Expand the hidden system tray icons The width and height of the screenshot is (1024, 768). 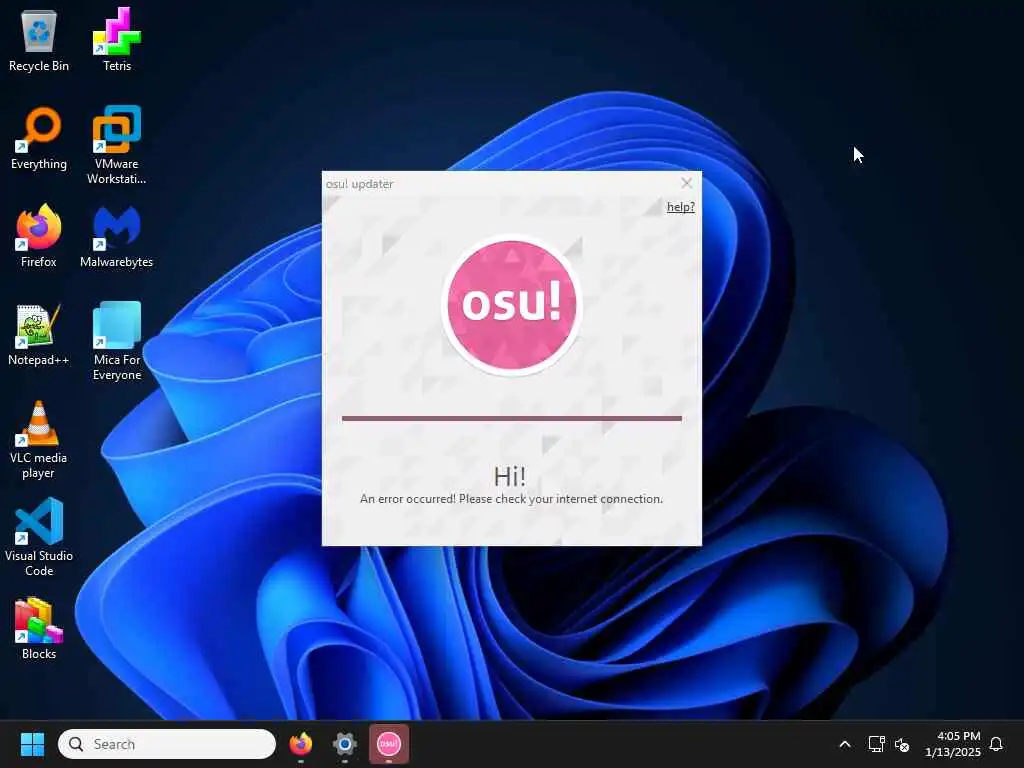(x=844, y=744)
